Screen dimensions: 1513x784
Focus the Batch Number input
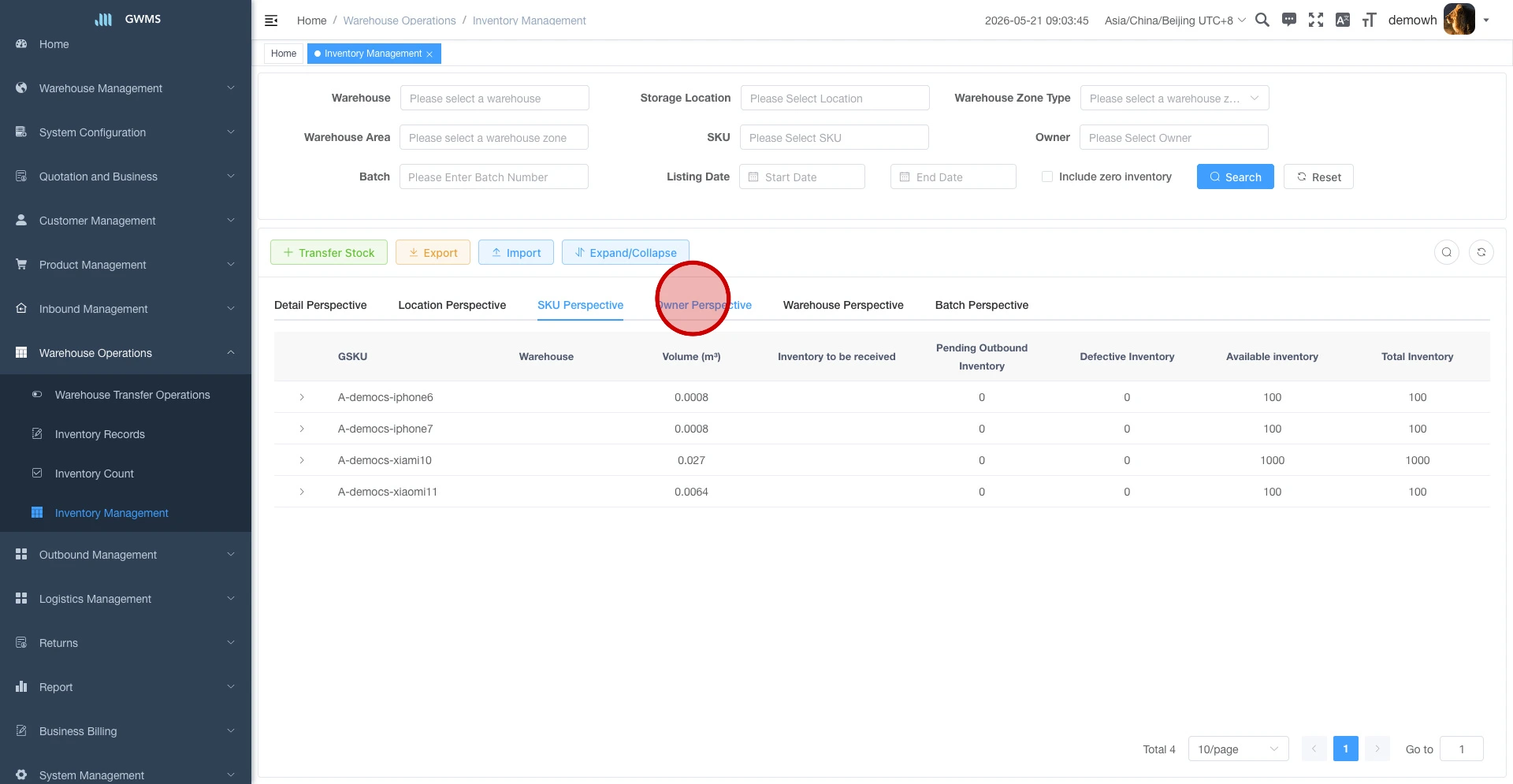(x=494, y=176)
